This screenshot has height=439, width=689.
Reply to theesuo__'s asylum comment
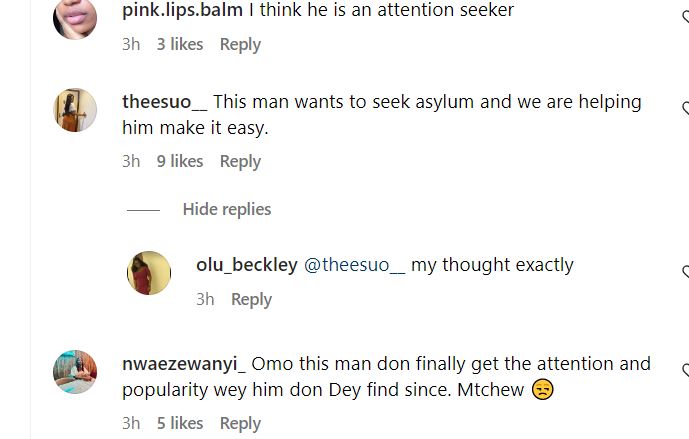(240, 161)
